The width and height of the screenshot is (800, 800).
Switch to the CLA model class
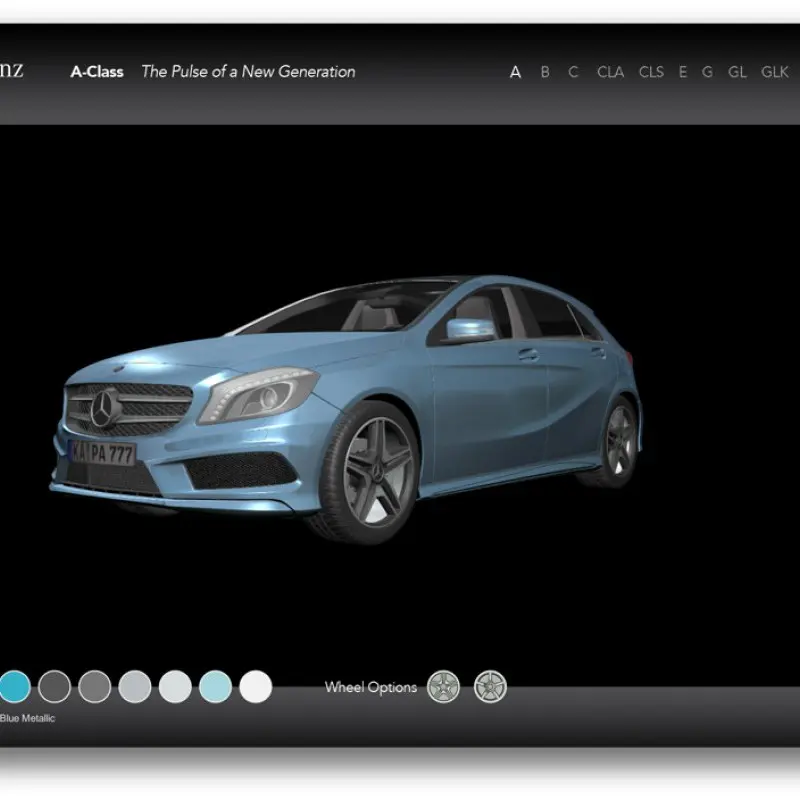coord(610,72)
